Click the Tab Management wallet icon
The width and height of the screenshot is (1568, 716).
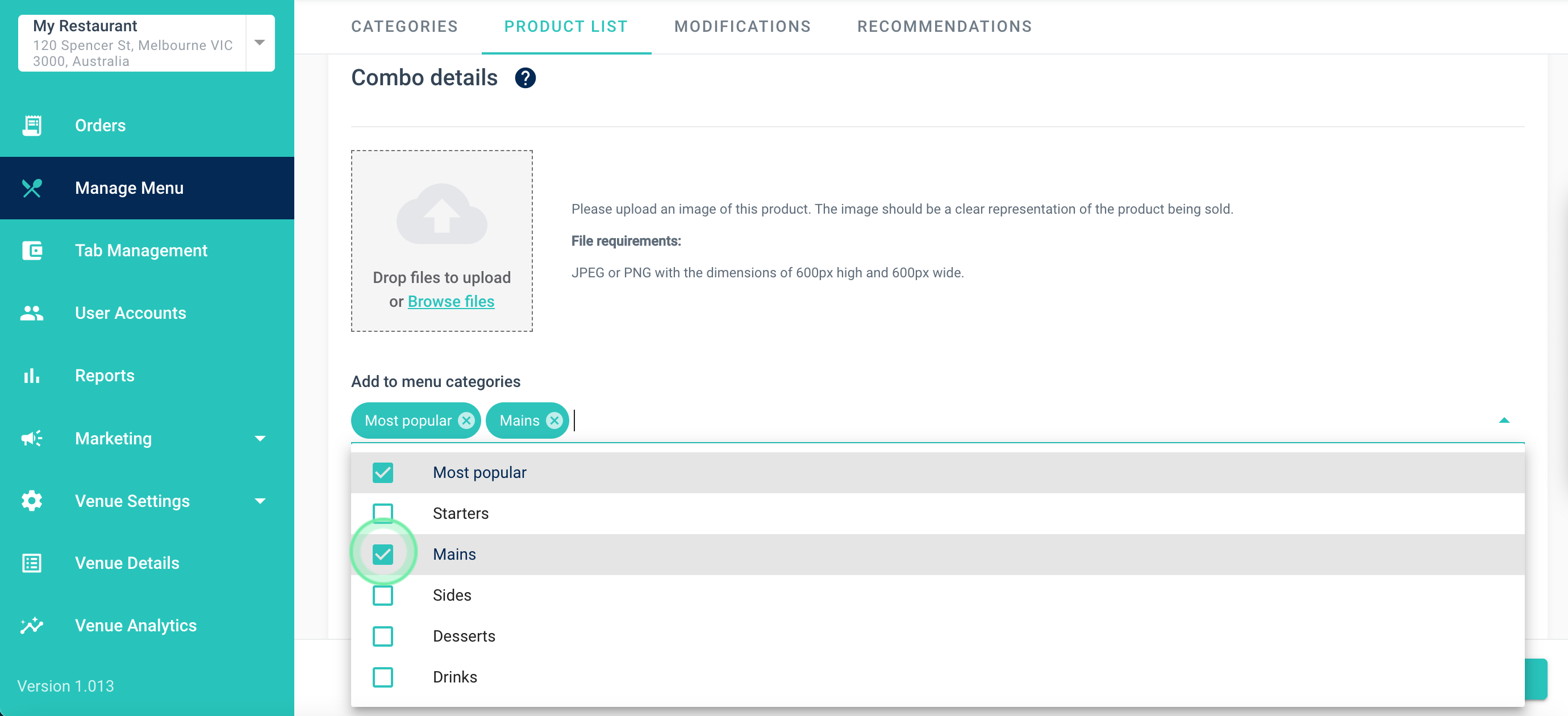(32, 250)
